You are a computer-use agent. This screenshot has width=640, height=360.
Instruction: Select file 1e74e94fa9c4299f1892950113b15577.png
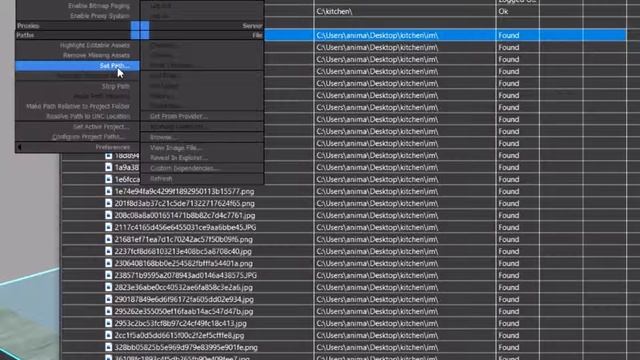(184, 191)
